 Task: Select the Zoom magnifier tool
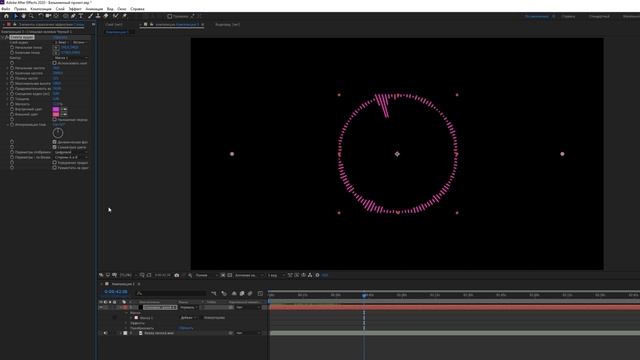point(31,16)
